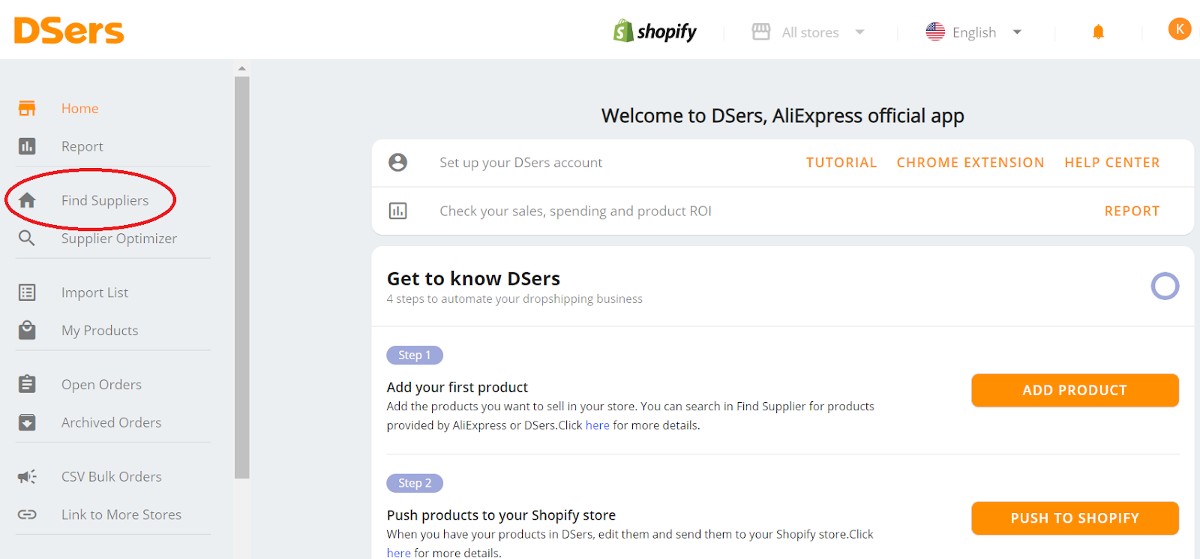The width and height of the screenshot is (1200, 559).
Task: Click the Open Orders clipboard icon
Action: pyautogui.click(x=27, y=384)
